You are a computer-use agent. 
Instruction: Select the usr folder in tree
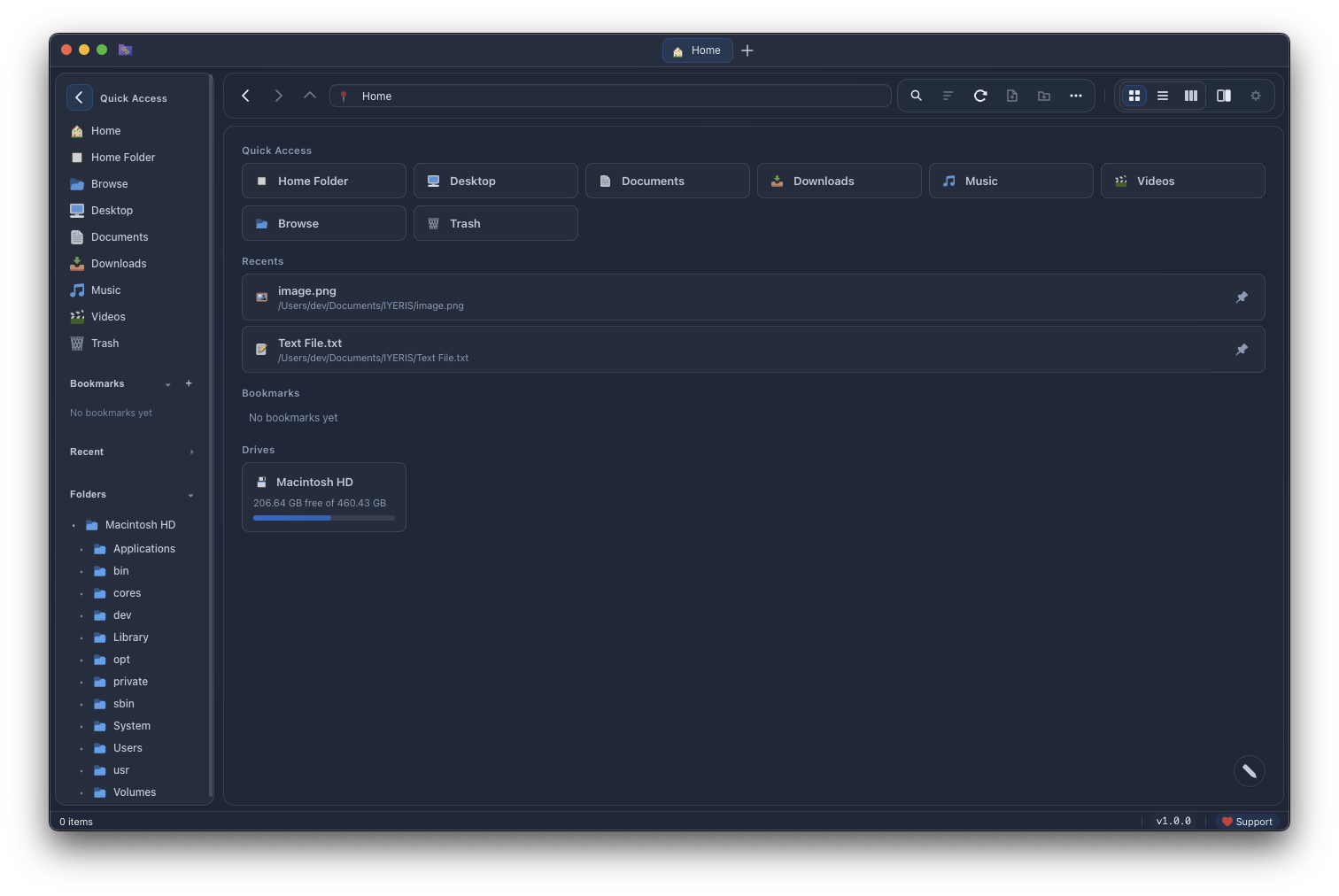(x=121, y=770)
